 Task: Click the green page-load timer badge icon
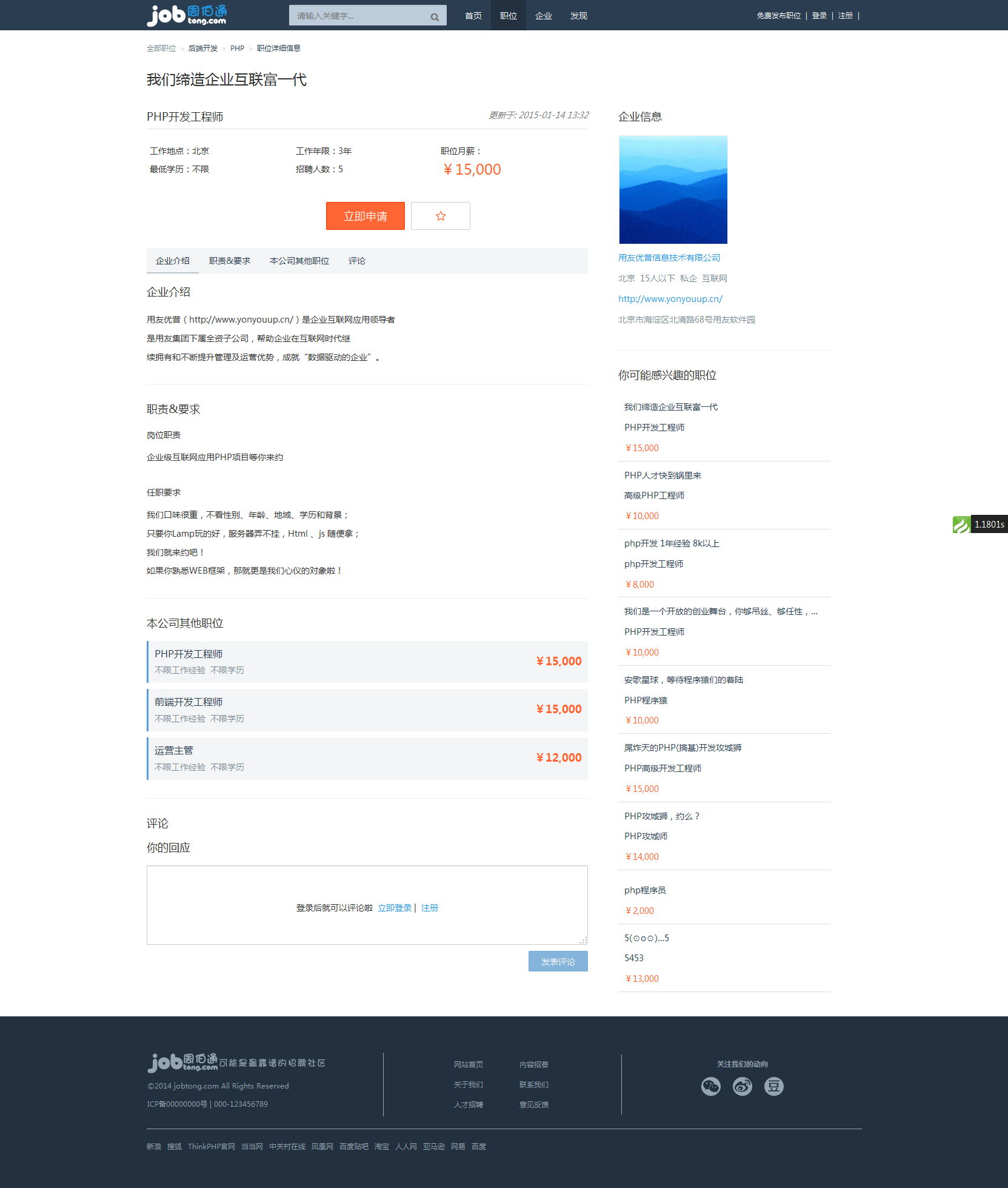pos(961,525)
